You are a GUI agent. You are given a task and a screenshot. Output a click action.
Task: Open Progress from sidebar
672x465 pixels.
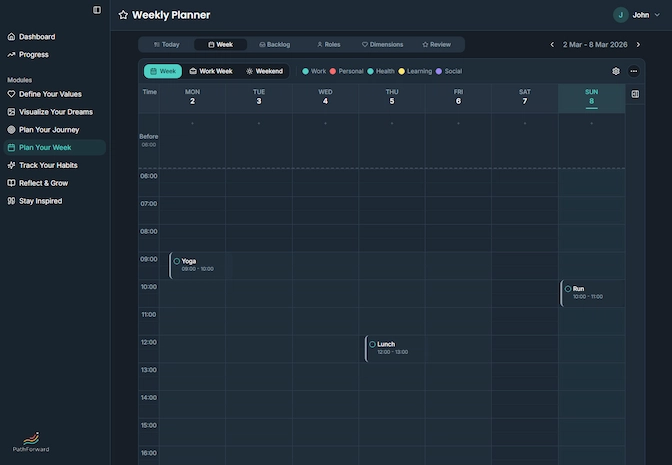pos(55,54)
